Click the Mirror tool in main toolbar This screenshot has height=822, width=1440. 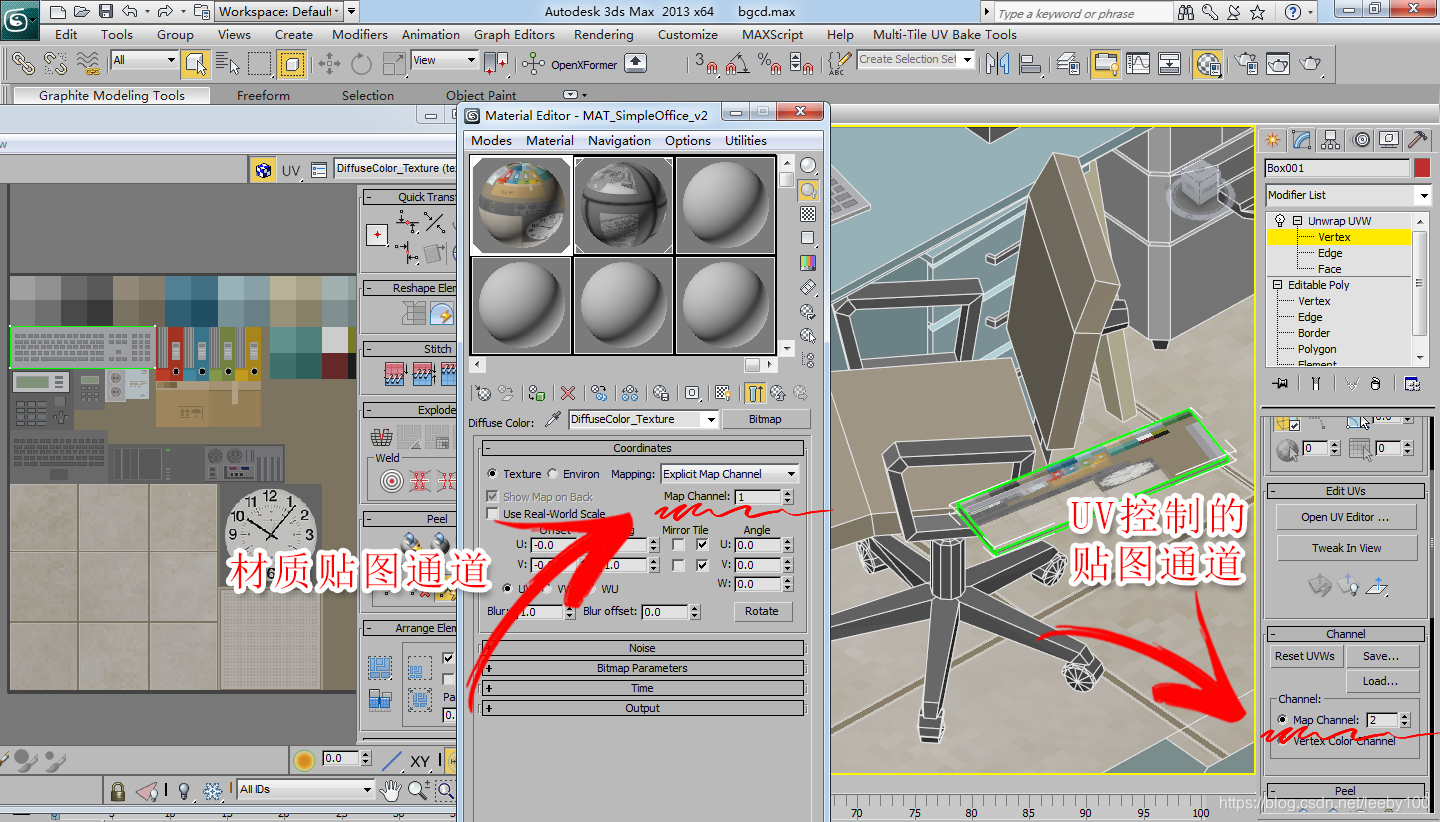tap(997, 64)
